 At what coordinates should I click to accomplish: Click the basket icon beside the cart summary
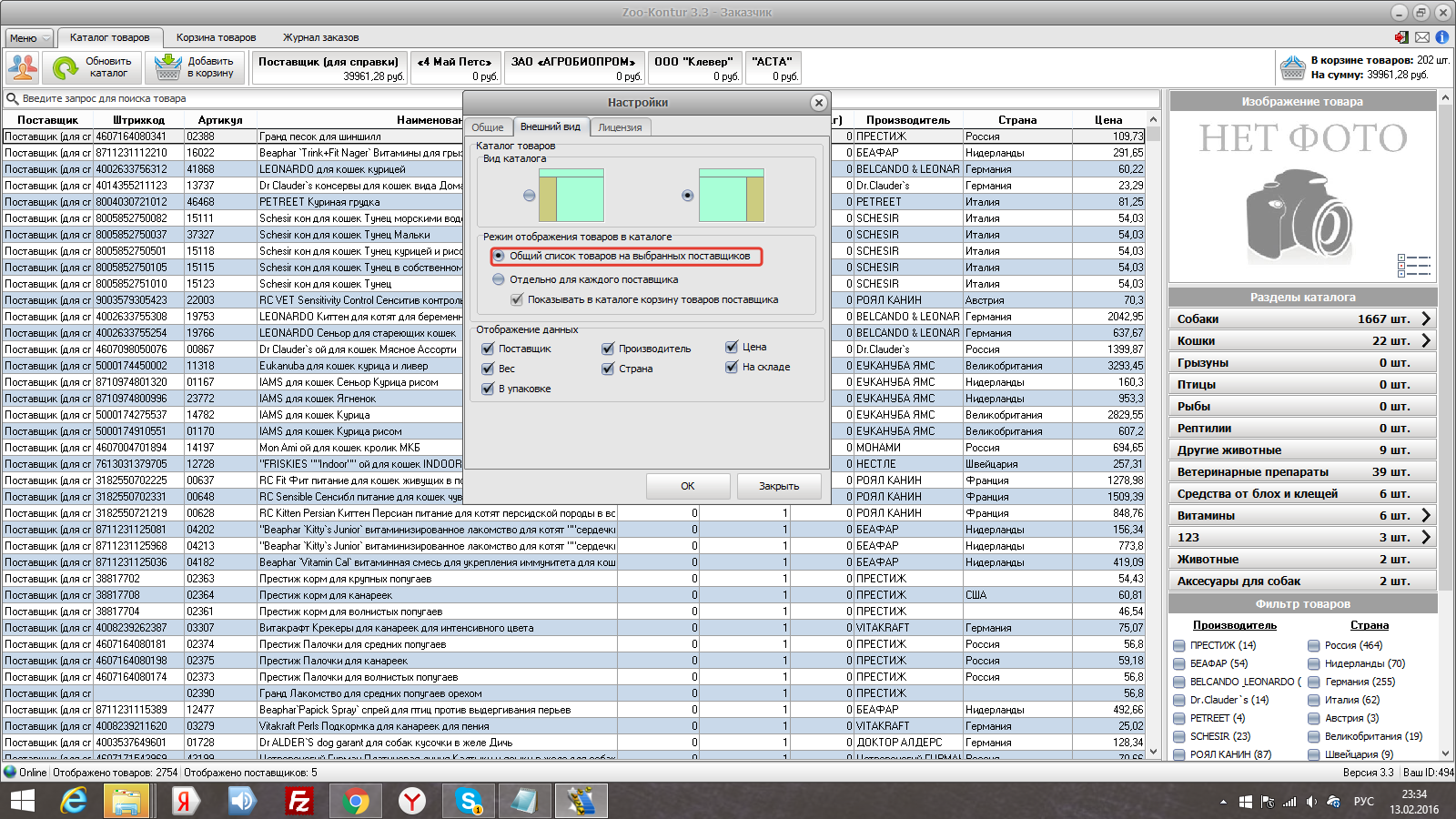[x=1292, y=68]
